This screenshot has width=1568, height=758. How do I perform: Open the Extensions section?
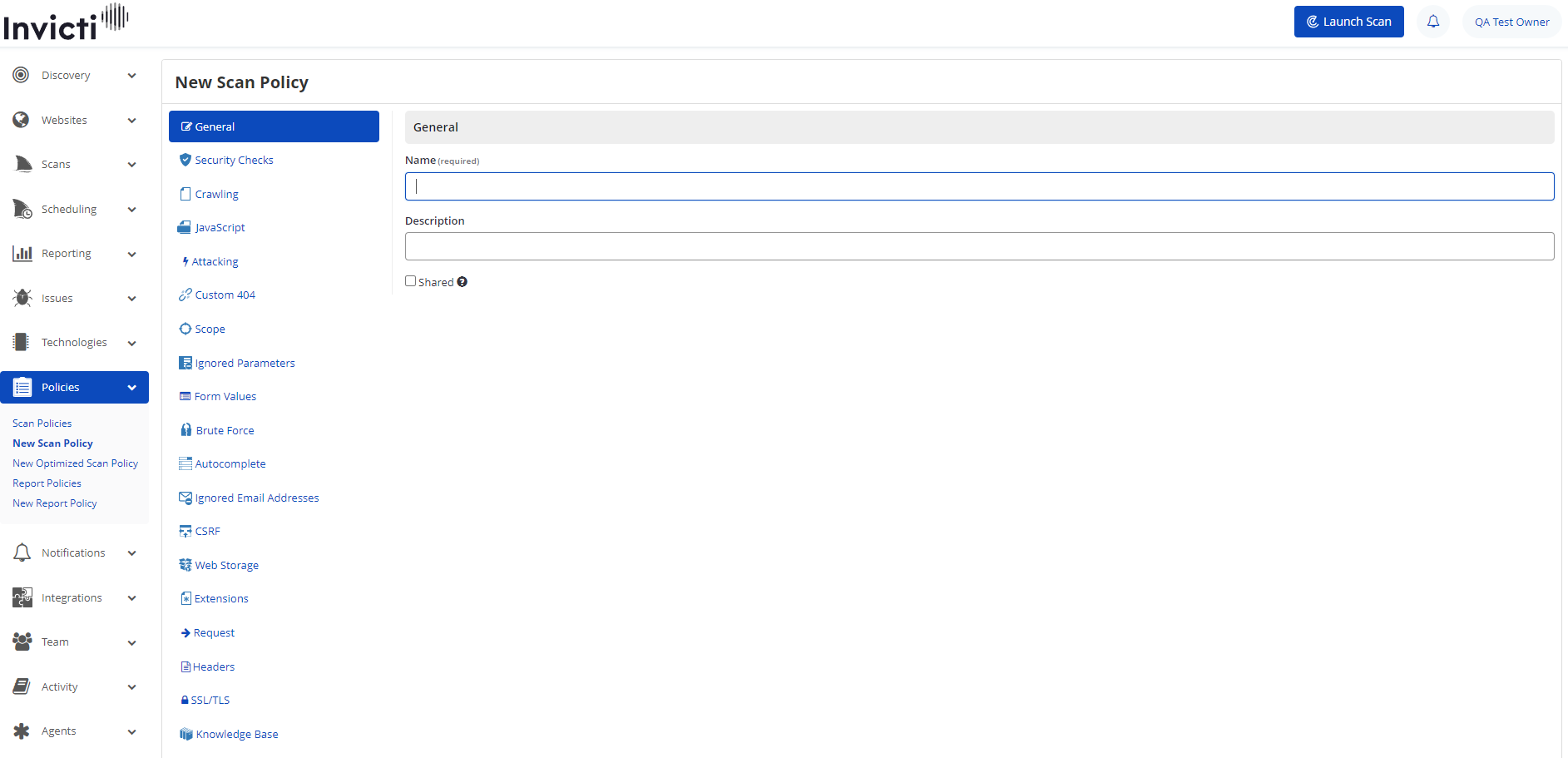(x=215, y=598)
